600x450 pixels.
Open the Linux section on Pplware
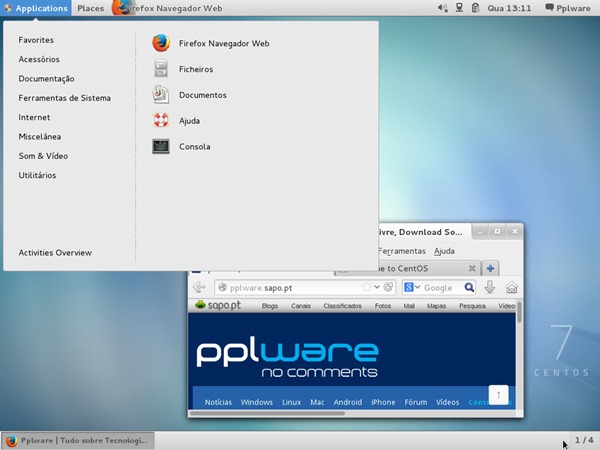coord(292,402)
